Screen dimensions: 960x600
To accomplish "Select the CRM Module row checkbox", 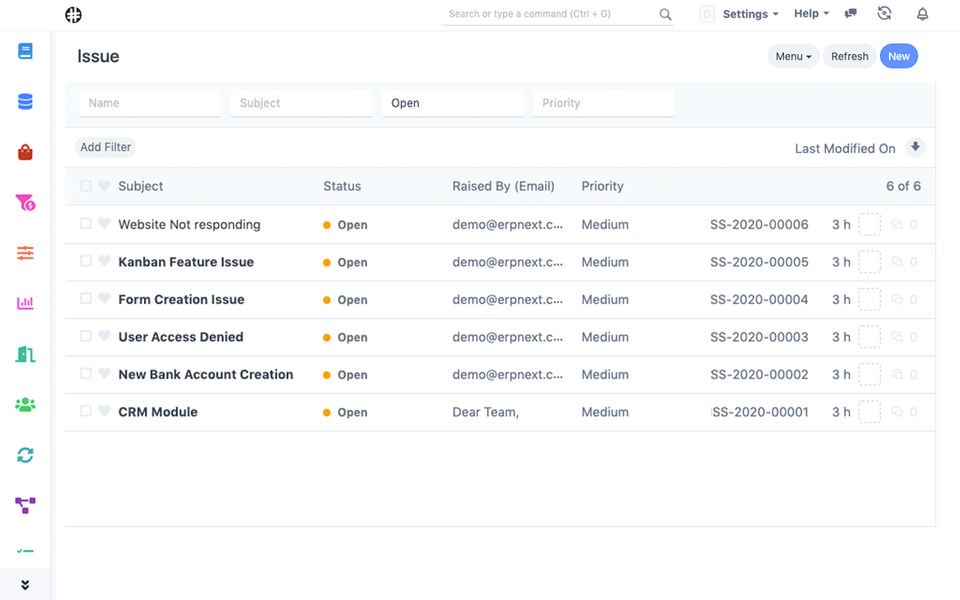I will [x=86, y=411].
